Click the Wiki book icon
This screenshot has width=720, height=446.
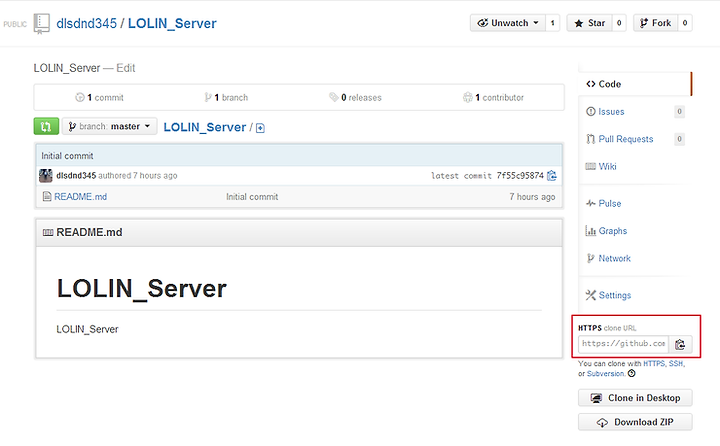pyautogui.click(x=591, y=167)
